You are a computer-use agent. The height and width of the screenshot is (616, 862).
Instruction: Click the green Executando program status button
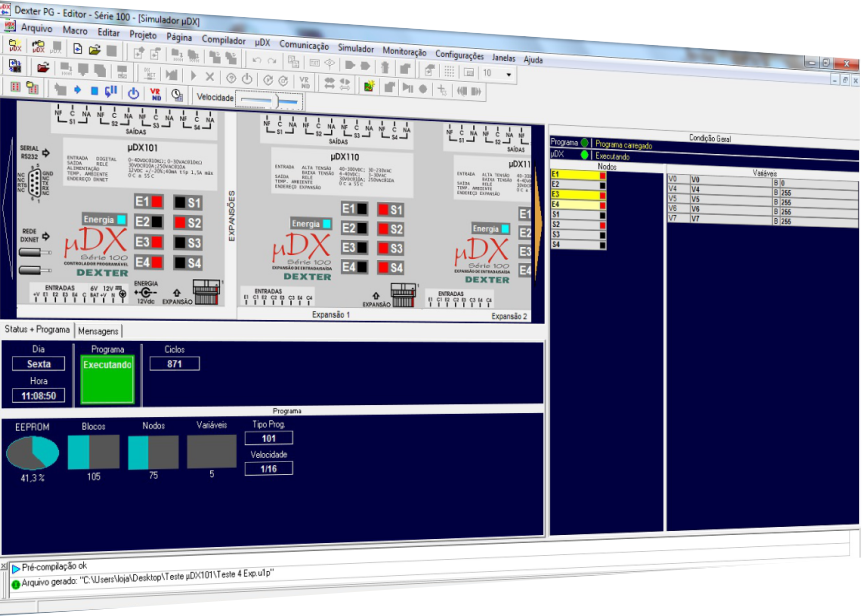pos(107,380)
